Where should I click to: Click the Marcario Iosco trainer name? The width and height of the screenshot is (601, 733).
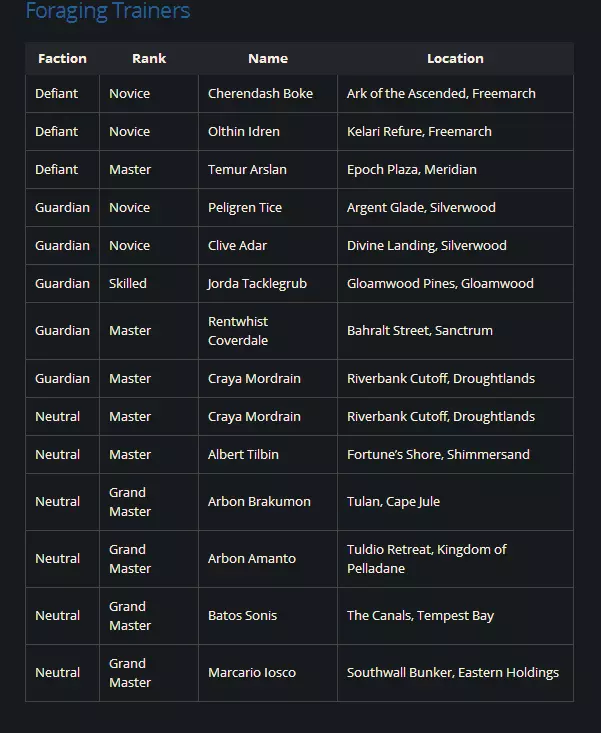[x=252, y=673]
